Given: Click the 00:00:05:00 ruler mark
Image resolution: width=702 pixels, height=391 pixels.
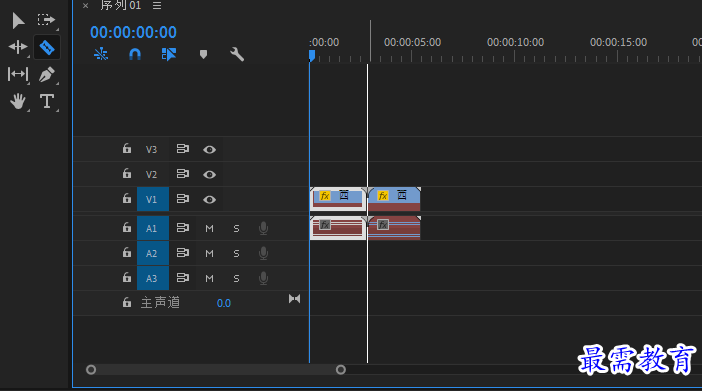Looking at the screenshot, I should [x=412, y=43].
